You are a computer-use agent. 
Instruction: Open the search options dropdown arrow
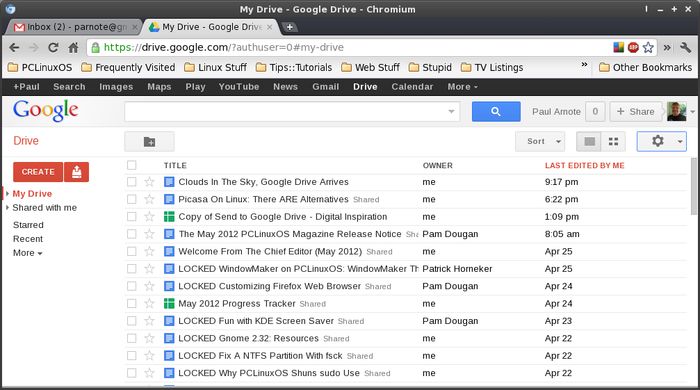[451, 112]
